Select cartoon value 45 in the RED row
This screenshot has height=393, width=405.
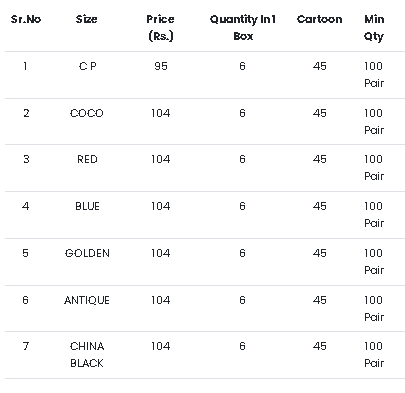319,159
